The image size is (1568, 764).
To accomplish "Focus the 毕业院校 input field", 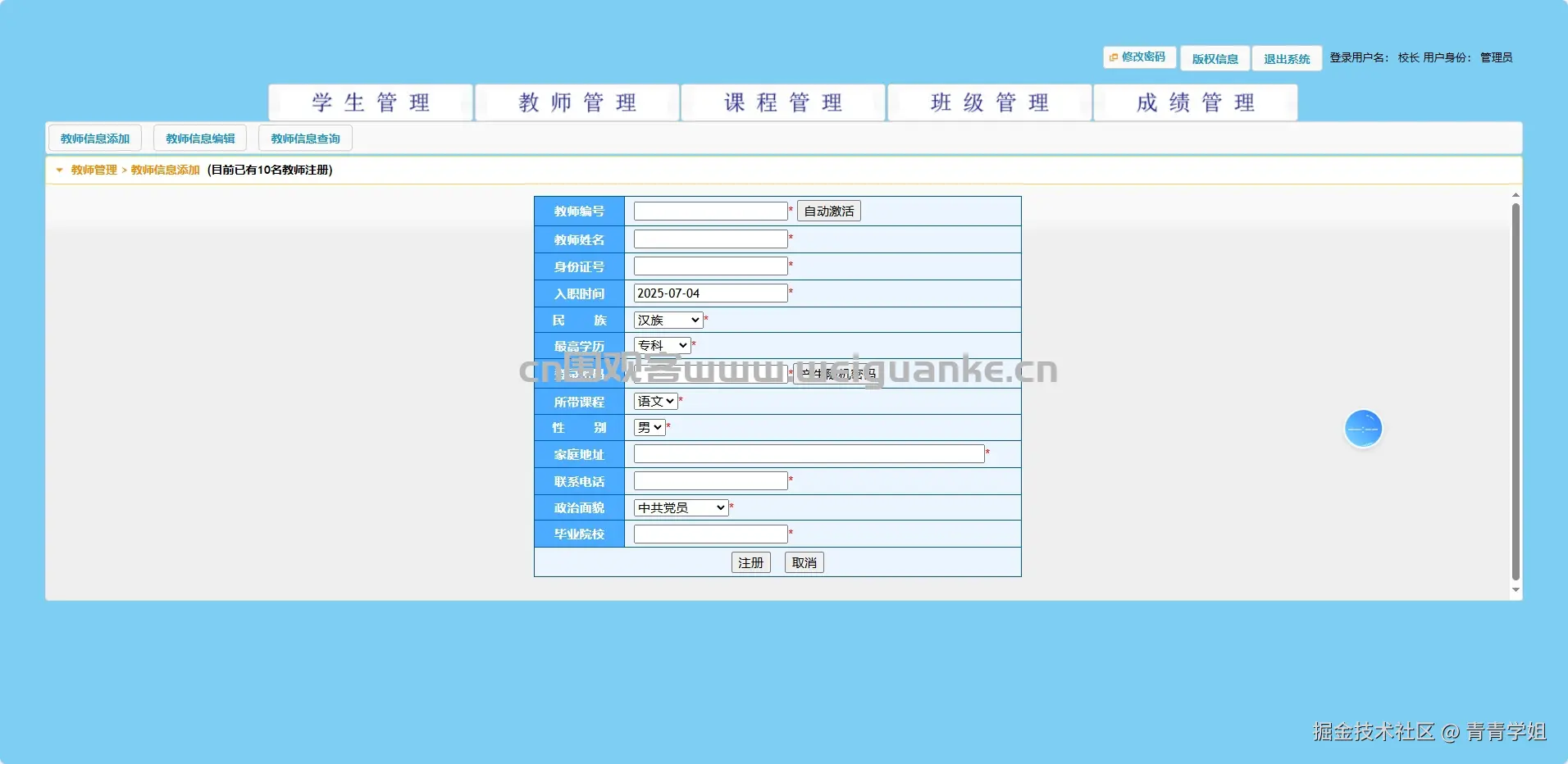I will click(710, 534).
